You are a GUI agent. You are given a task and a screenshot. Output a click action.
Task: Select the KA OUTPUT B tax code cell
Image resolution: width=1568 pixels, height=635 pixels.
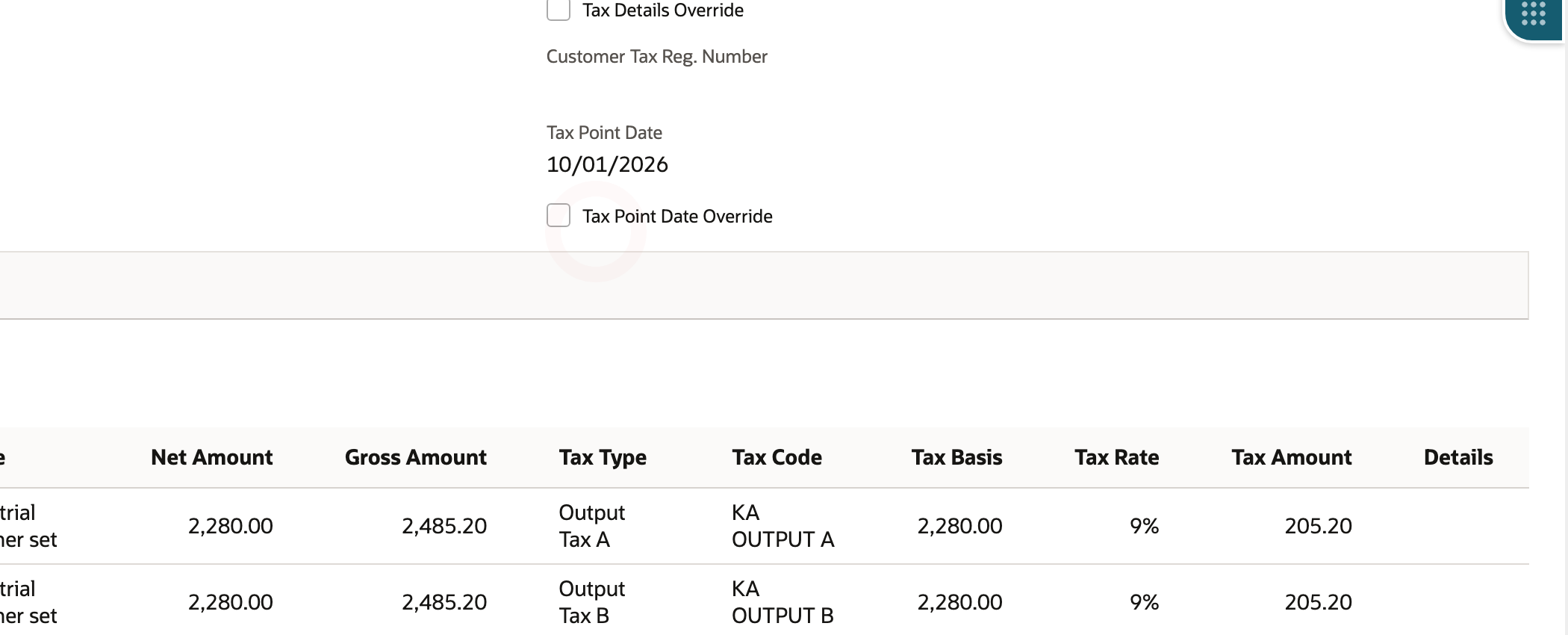[783, 602]
